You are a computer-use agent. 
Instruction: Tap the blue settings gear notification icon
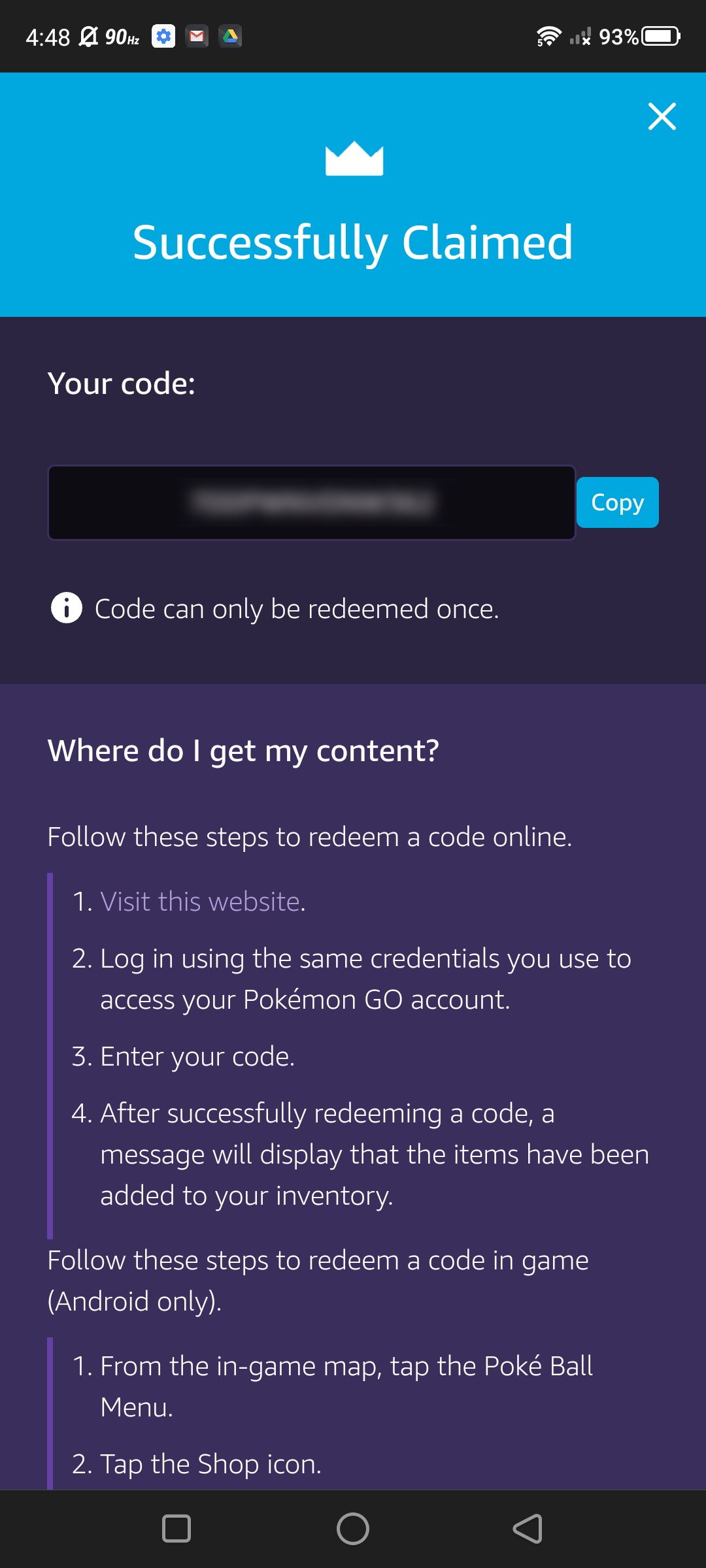click(x=163, y=37)
